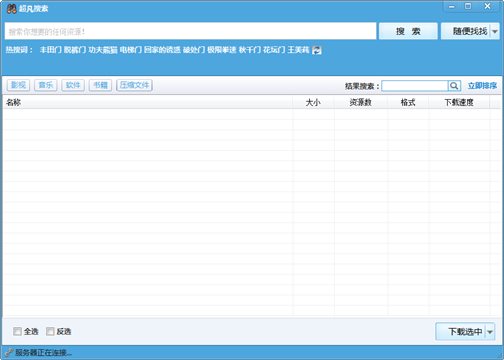Filter results by 音乐

coord(46,85)
